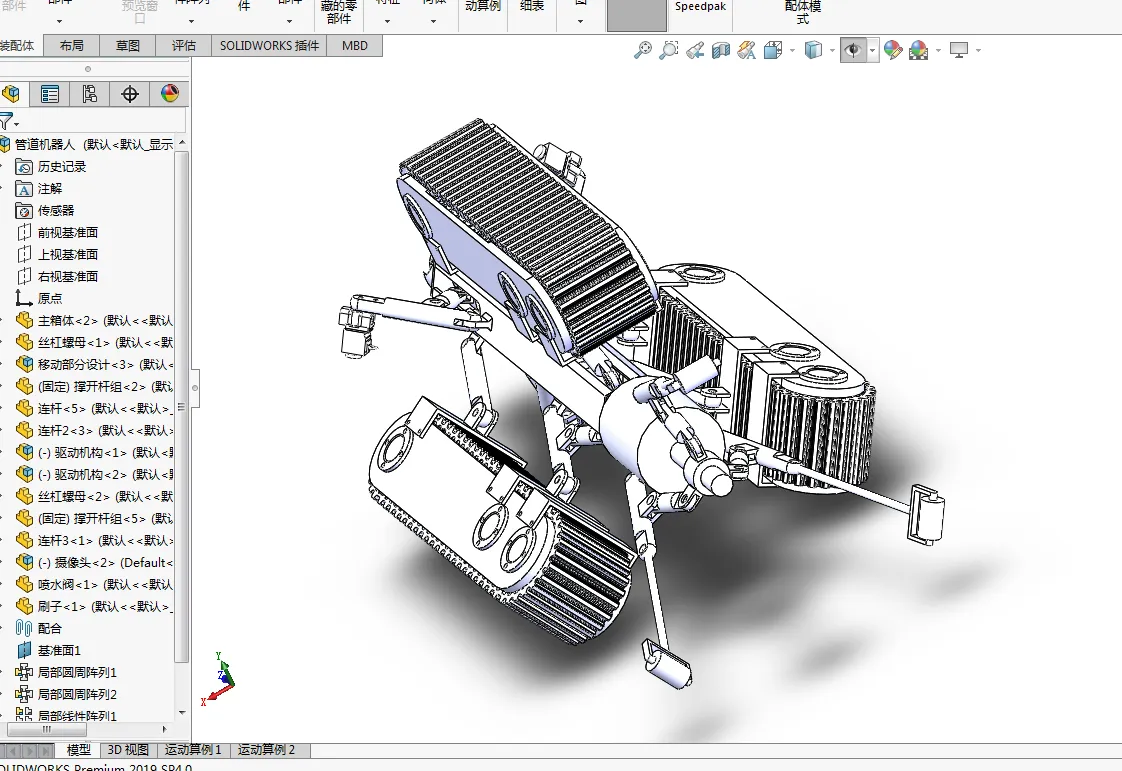This screenshot has width=1122, height=771.
Task: Open the DisplayManager color sphere tab
Action: click(x=170, y=94)
